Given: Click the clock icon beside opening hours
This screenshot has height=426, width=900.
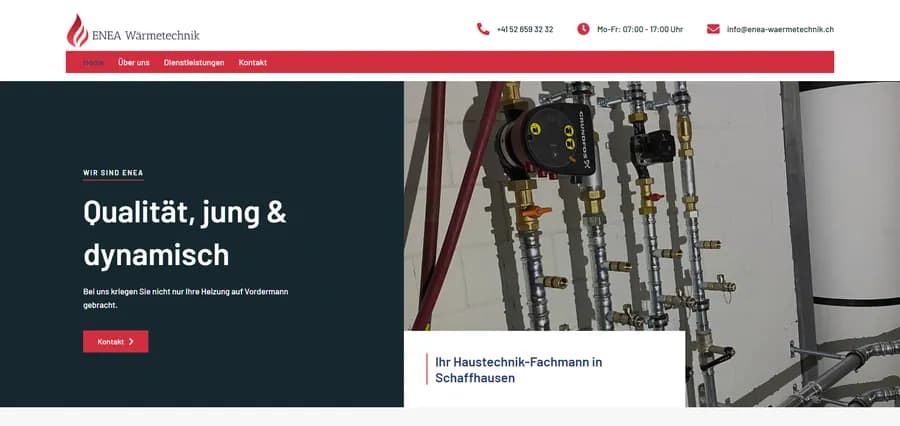Looking at the screenshot, I should [583, 29].
